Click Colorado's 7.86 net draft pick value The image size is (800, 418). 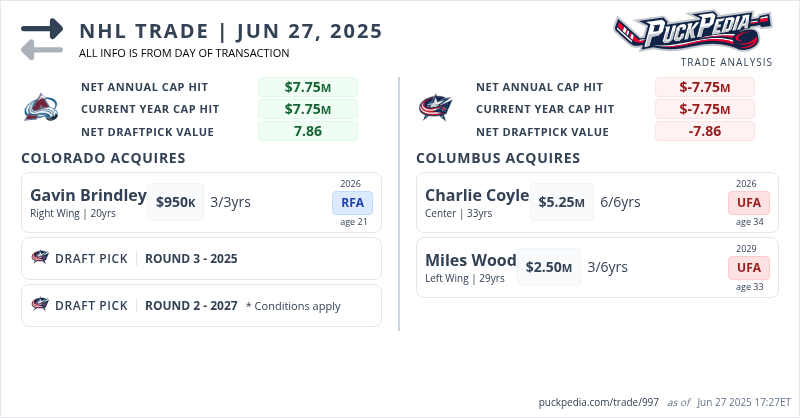pyautogui.click(x=307, y=131)
